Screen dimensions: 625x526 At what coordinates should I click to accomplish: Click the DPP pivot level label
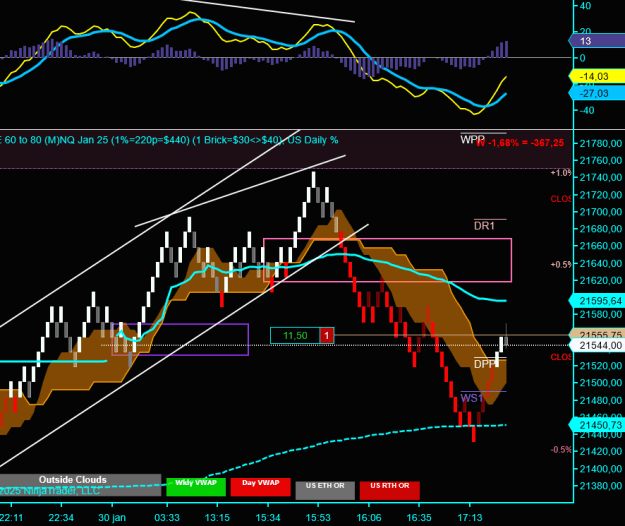point(484,364)
